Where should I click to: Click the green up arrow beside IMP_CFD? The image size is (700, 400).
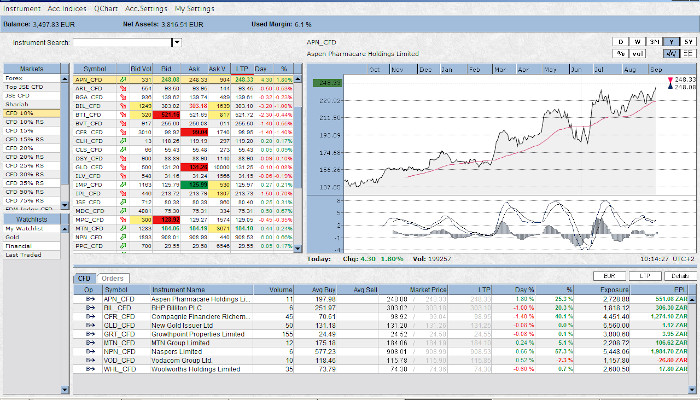click(122, 184)
